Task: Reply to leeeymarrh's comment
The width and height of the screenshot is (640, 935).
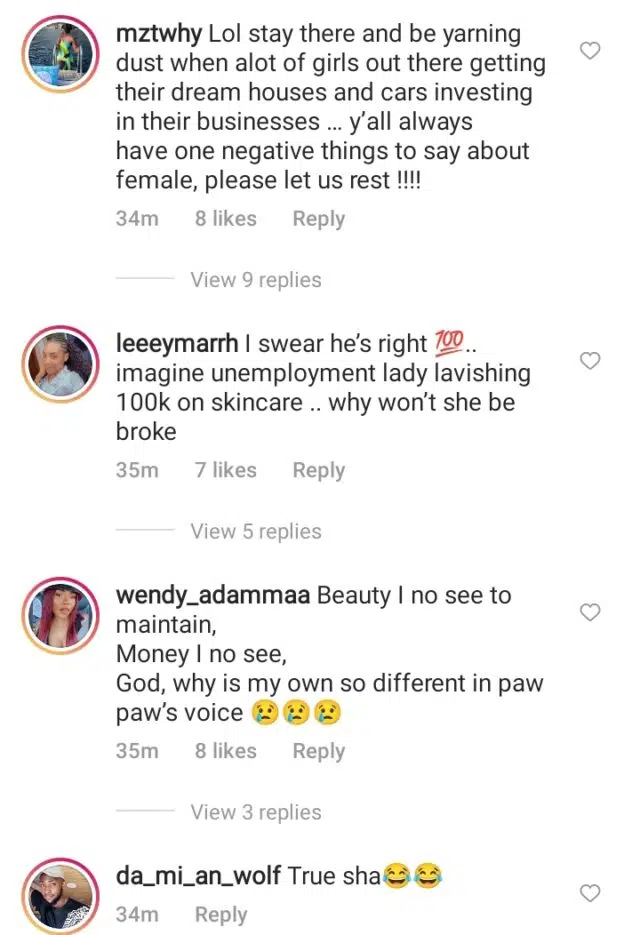Action: (x=318, y=470)
